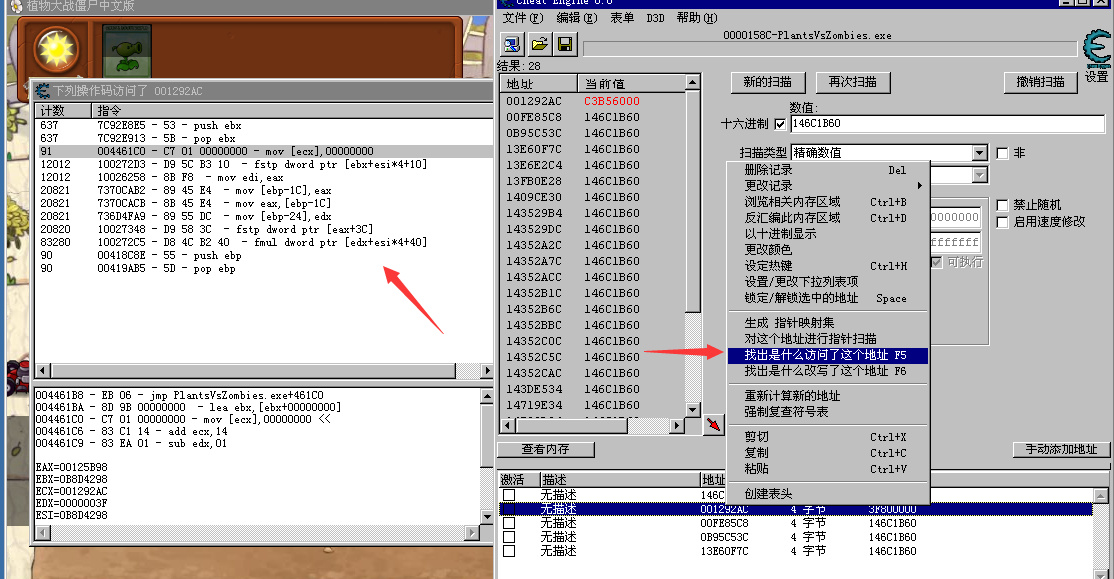Click the opcode list horizontal scrollbar right arrow
This screenshot has width=1114, height=579.
pyautogui.click(x=487, y=371)
